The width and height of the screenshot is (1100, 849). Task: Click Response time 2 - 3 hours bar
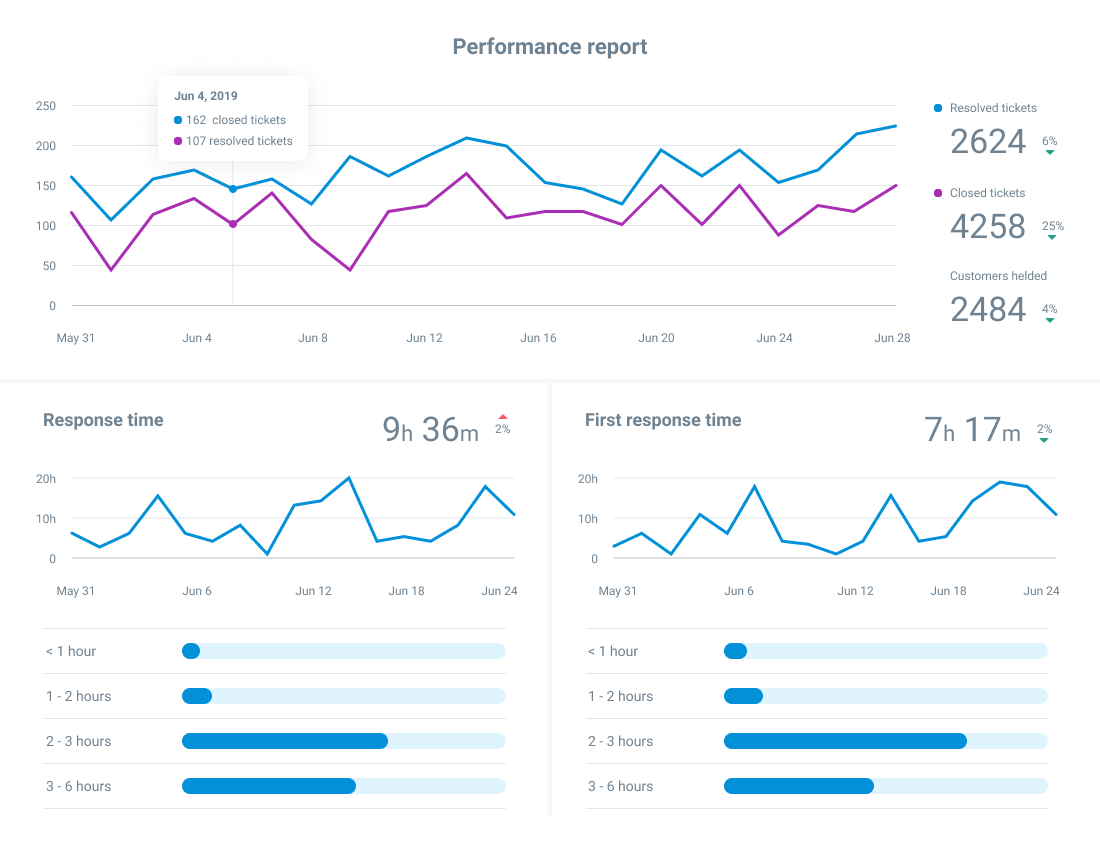(285, 741)
